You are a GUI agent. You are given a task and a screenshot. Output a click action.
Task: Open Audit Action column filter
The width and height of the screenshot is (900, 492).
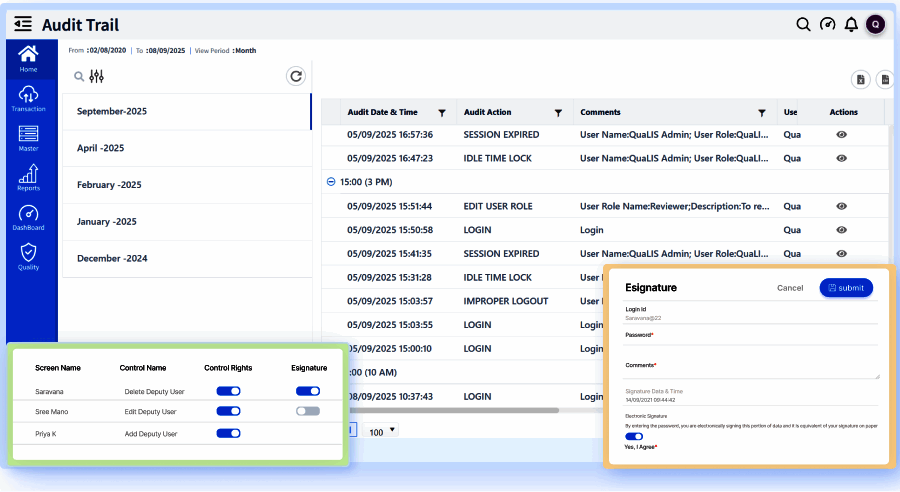[x=558, y=113]
